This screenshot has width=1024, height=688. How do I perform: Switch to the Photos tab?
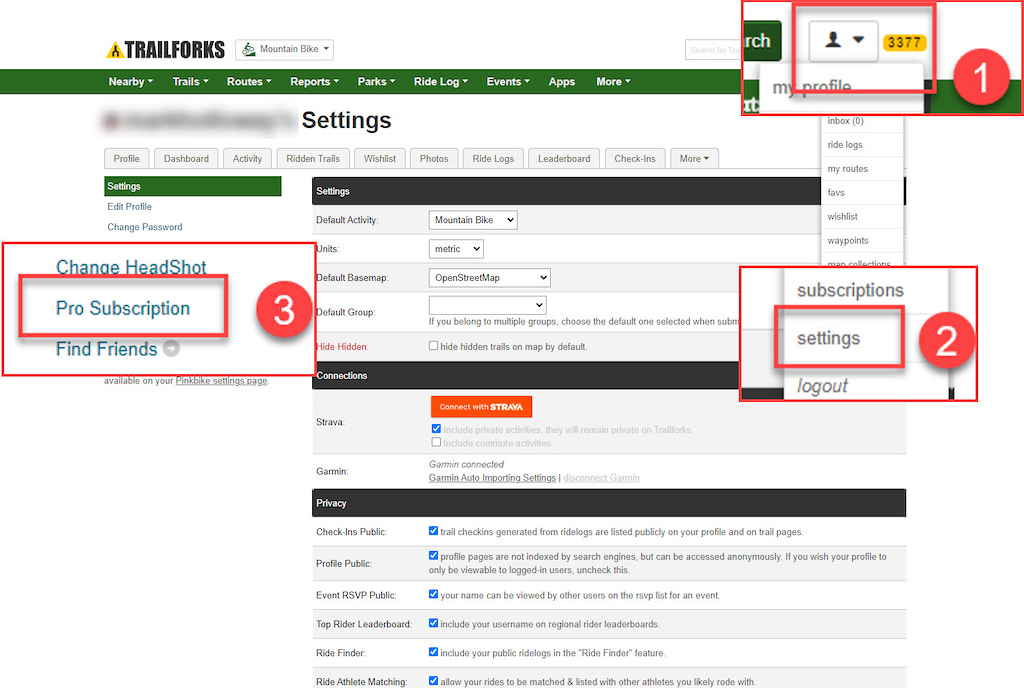point(434,159)
